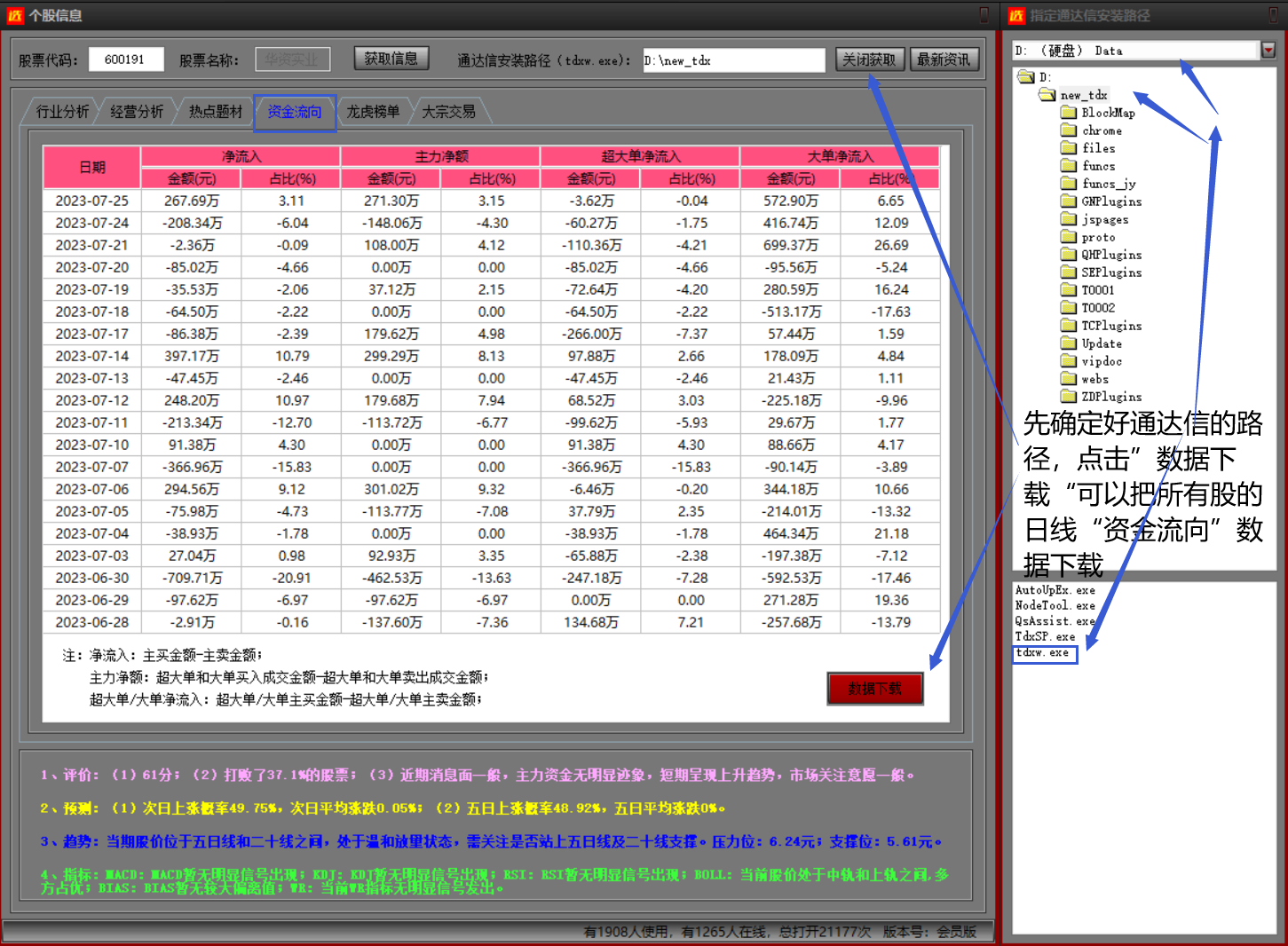Switch to the 行业分析 tab

(x=62, y=111)
